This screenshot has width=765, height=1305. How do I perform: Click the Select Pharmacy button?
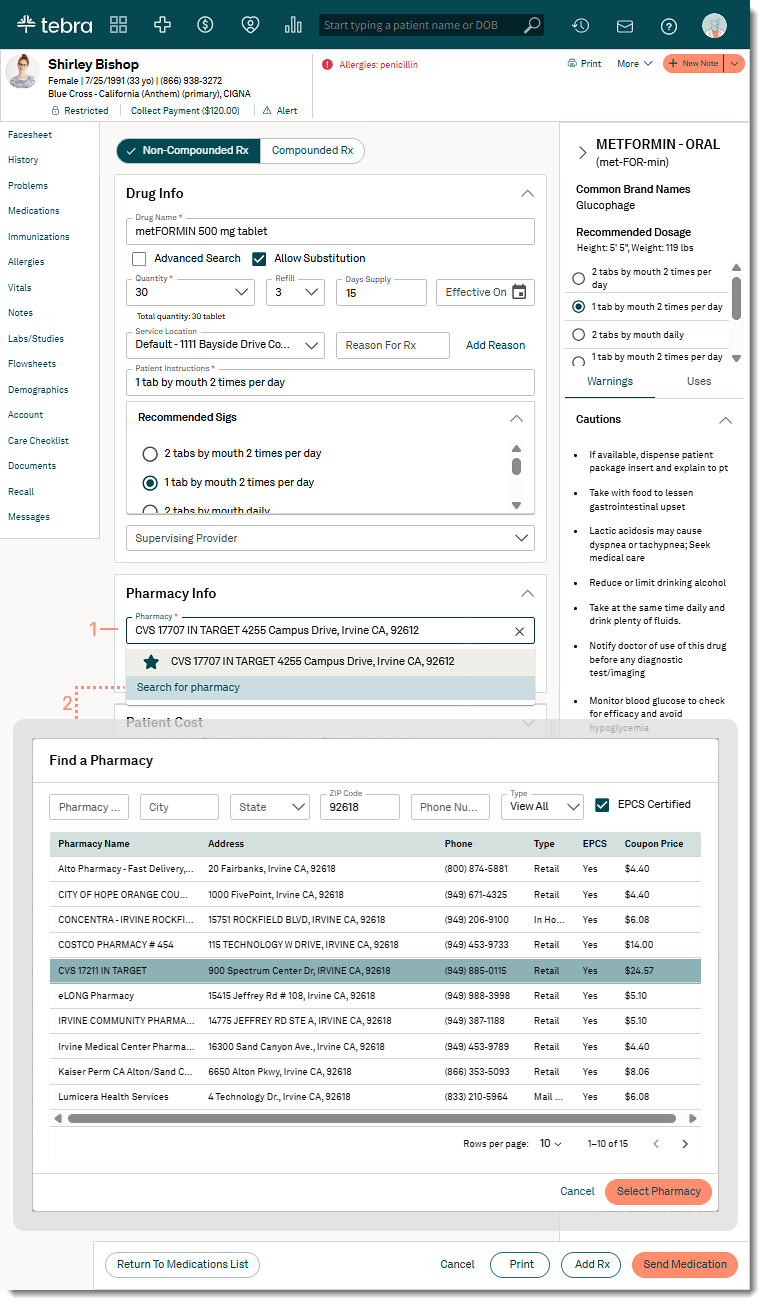(658, 1191)
